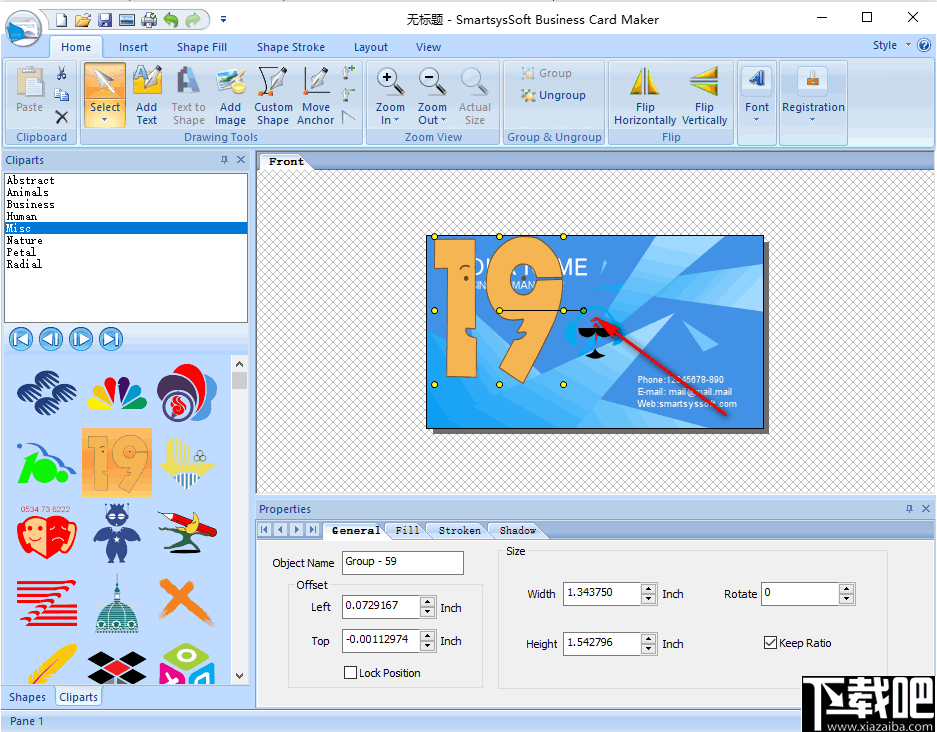Toggle the Cliparts panel auto-hide pin
The width and height of the screenshot is (937, 732).
pos(224,159)
